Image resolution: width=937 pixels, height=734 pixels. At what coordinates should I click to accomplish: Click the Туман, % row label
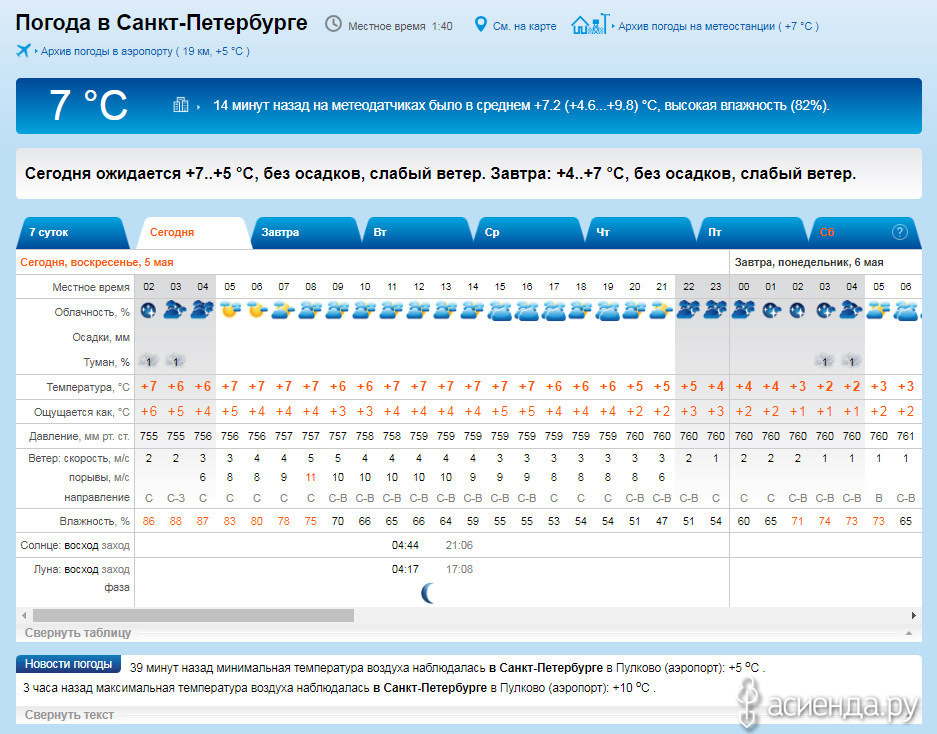(106, 362)
